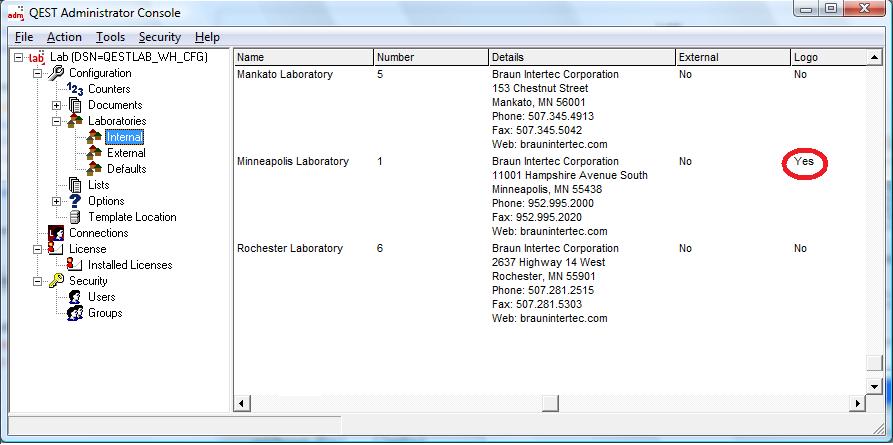
Task: Sort list by Number column header
Action: (430, 57)
